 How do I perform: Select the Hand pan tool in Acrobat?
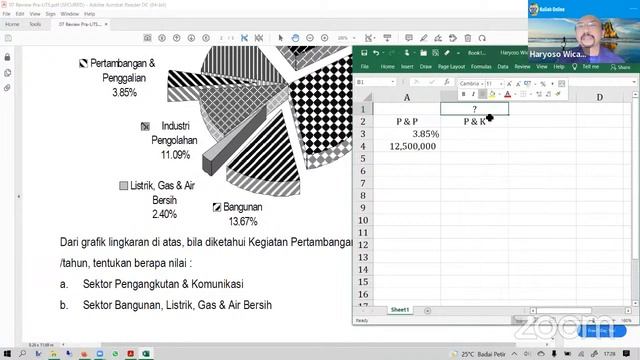pos(295,38)
